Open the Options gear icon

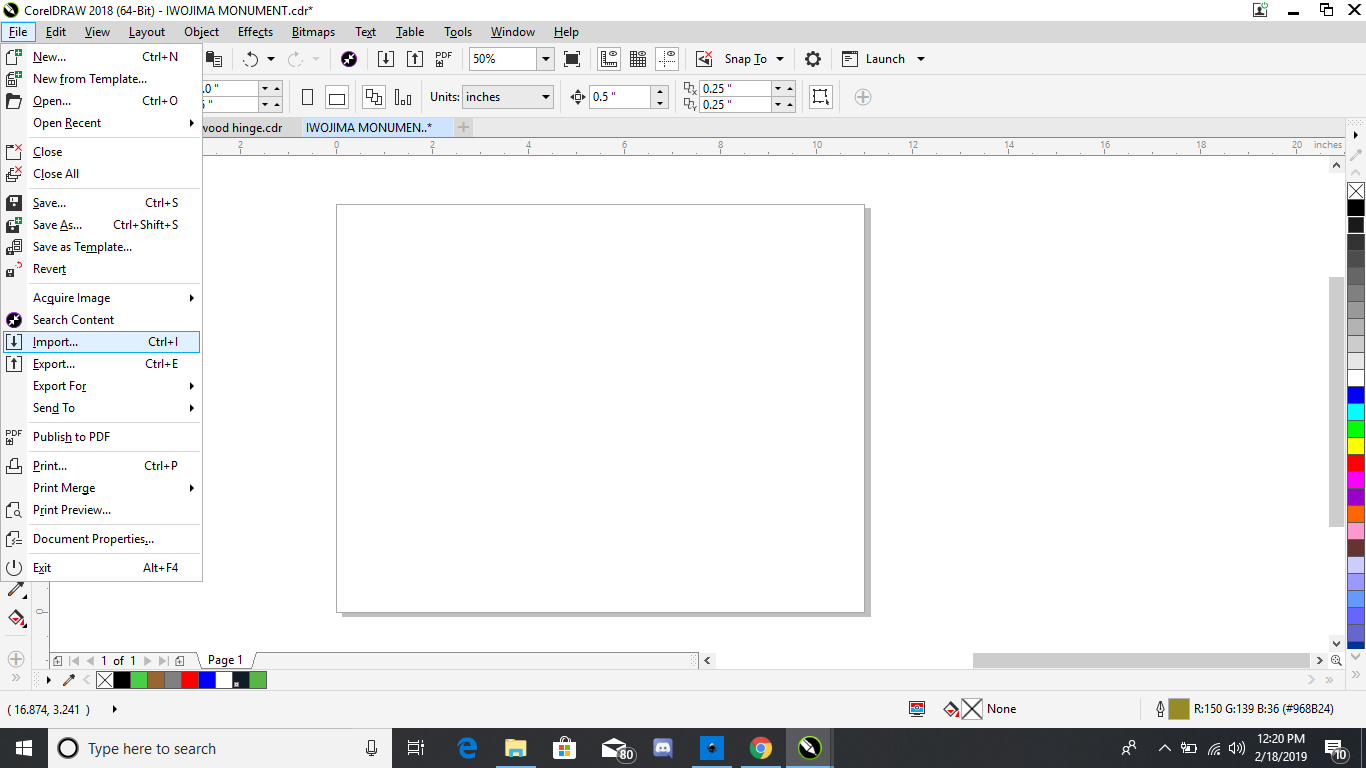[813, 59]
